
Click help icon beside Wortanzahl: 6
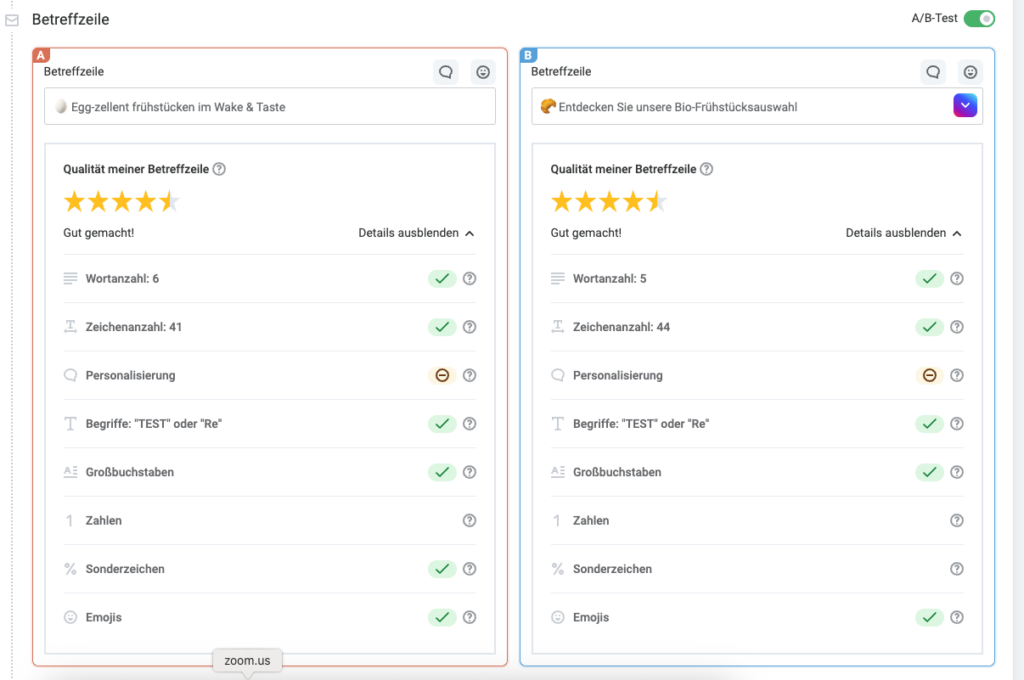(470, 279)
